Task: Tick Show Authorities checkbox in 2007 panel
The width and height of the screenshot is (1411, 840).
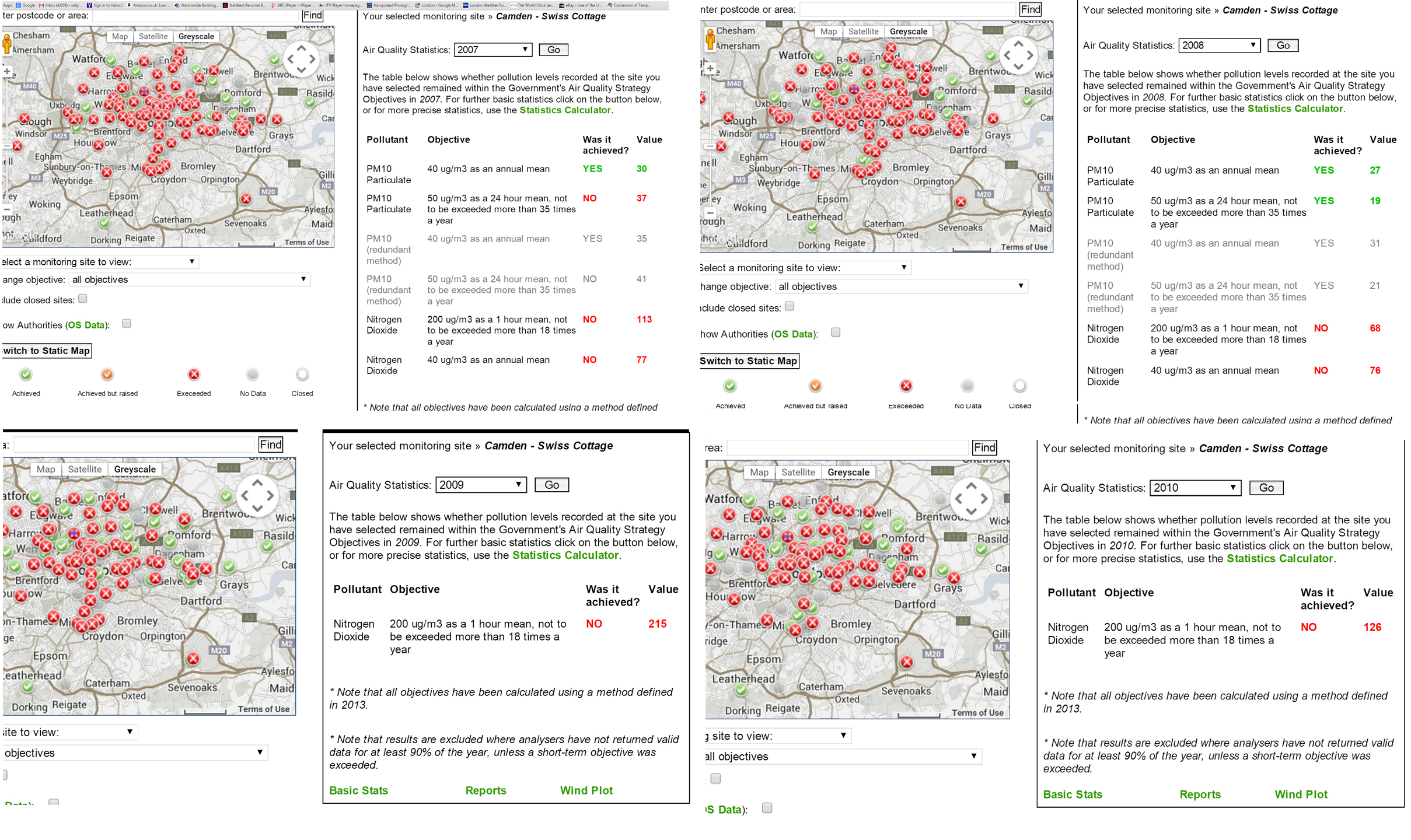Action: pos(127,323)
